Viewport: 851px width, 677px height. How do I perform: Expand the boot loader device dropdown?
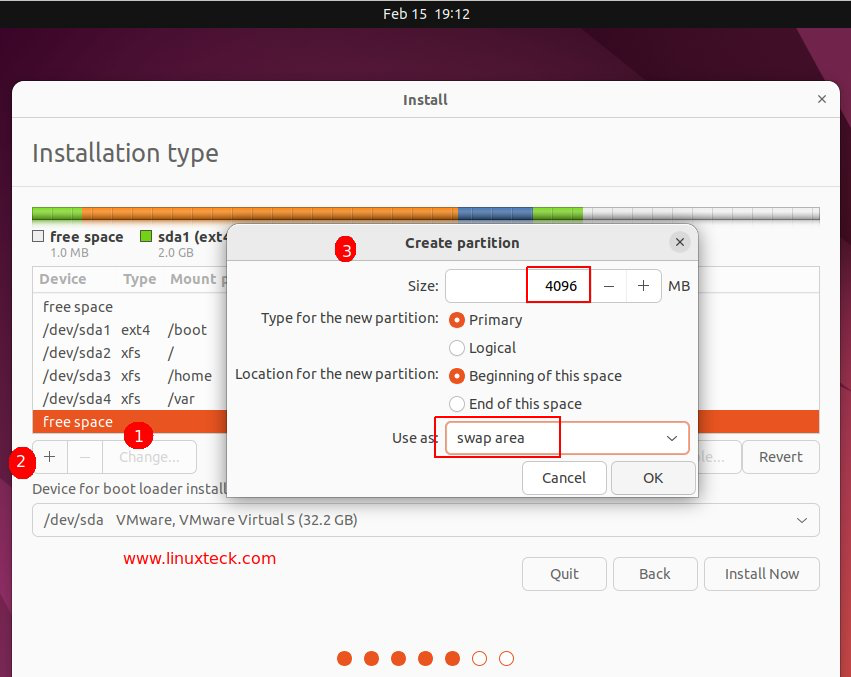[426, 520]
